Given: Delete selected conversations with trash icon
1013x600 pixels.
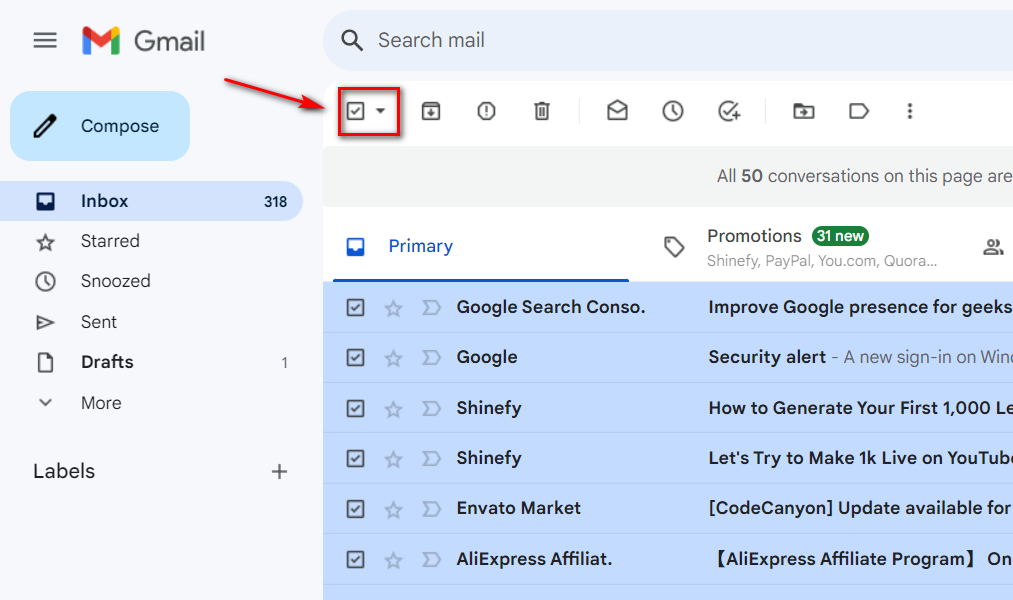Looking at the screenshot, I should [542, 111].
